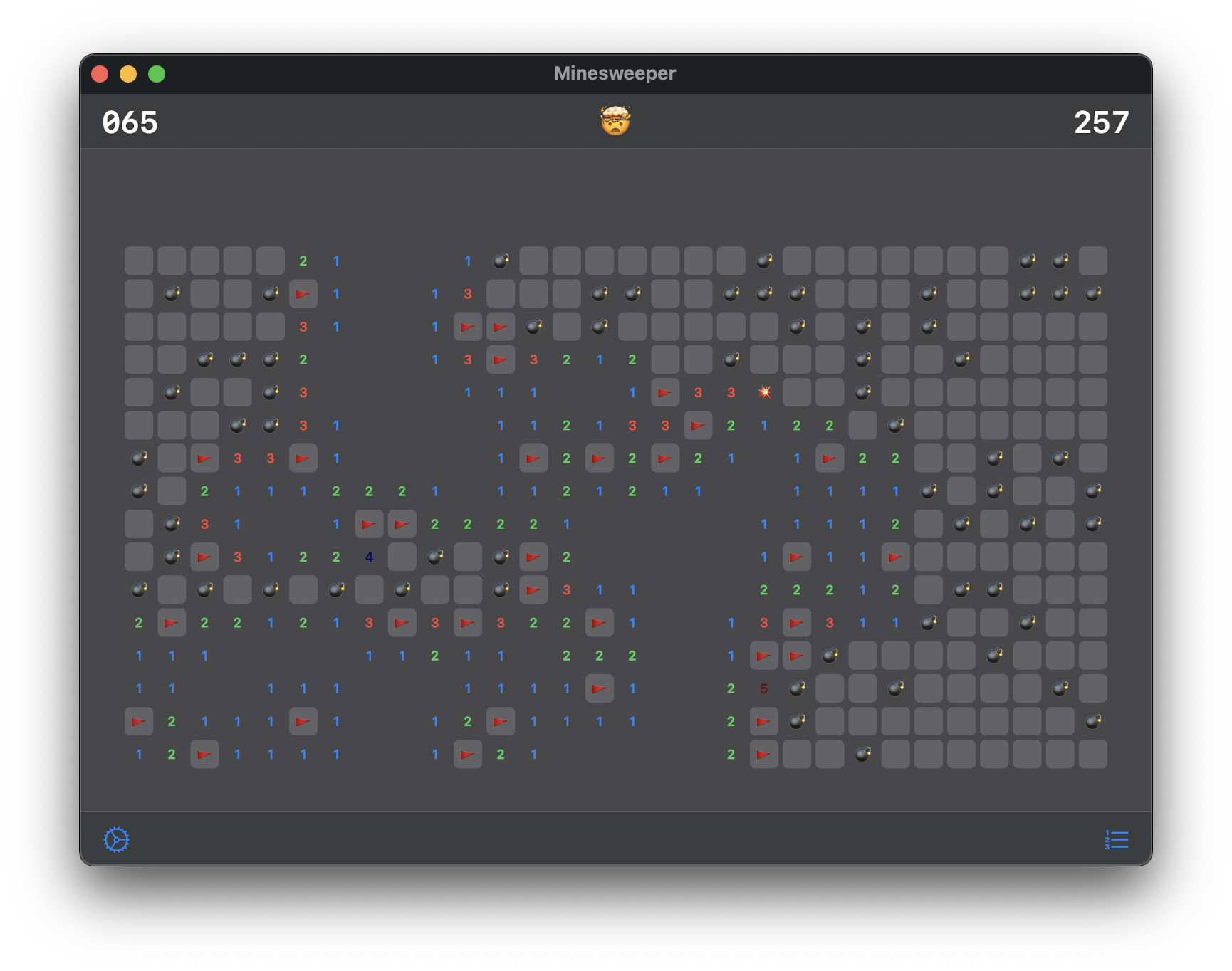Screen dimensions: 1232x971
Task: Close the Minesweeper window
Action: coord(100,74)
